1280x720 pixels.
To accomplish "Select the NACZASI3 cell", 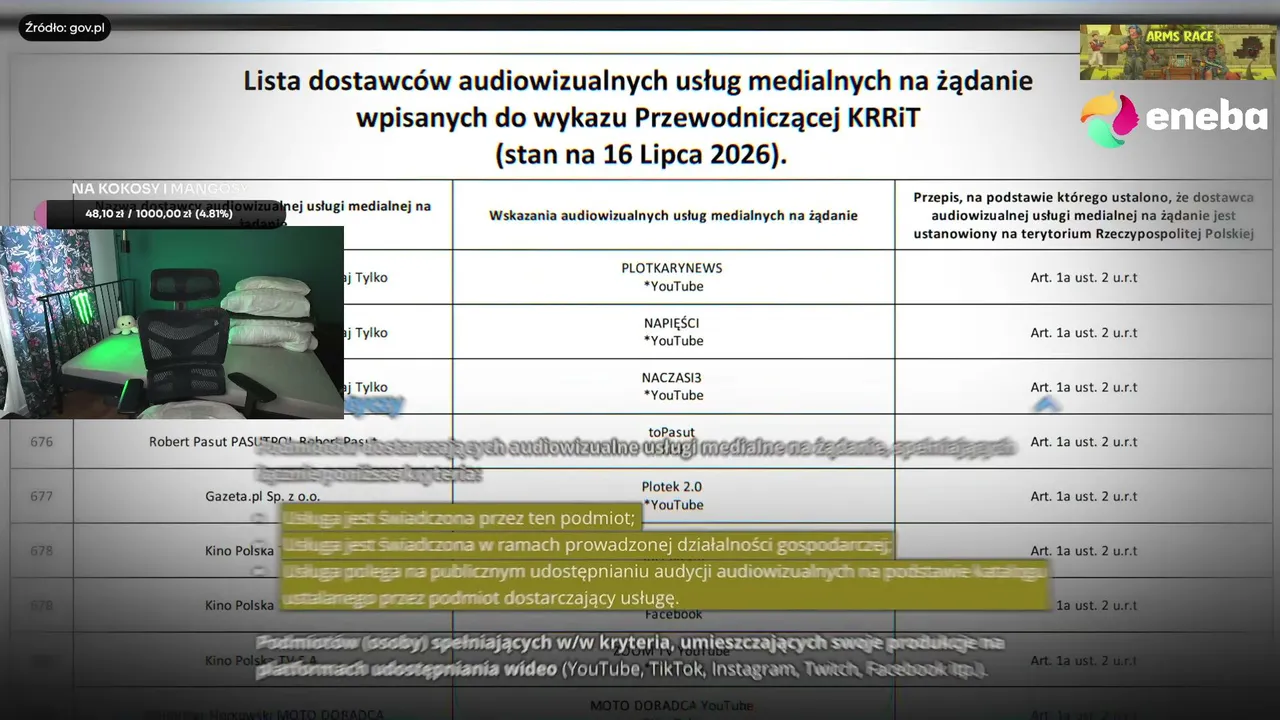I will click(x=673, y=387).
